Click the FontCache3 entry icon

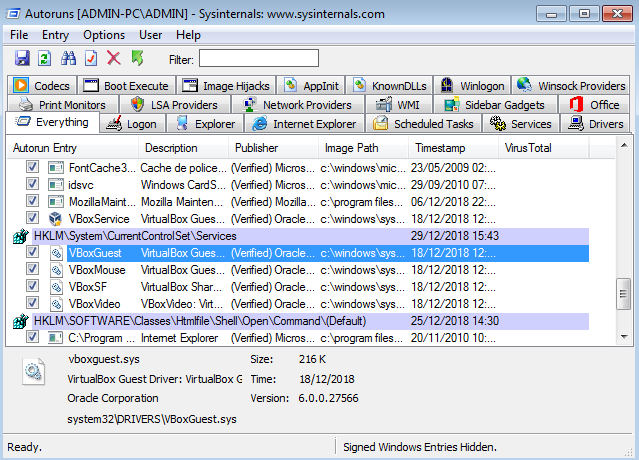point(55,168)
